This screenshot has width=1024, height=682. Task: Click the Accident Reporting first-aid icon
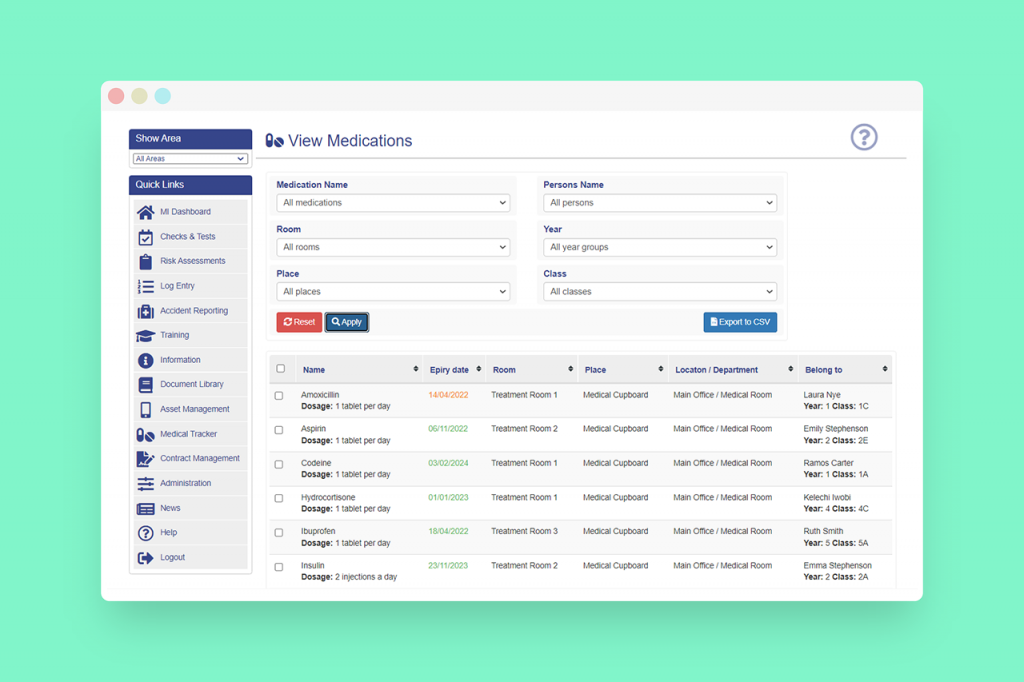[x=146, y=311]
